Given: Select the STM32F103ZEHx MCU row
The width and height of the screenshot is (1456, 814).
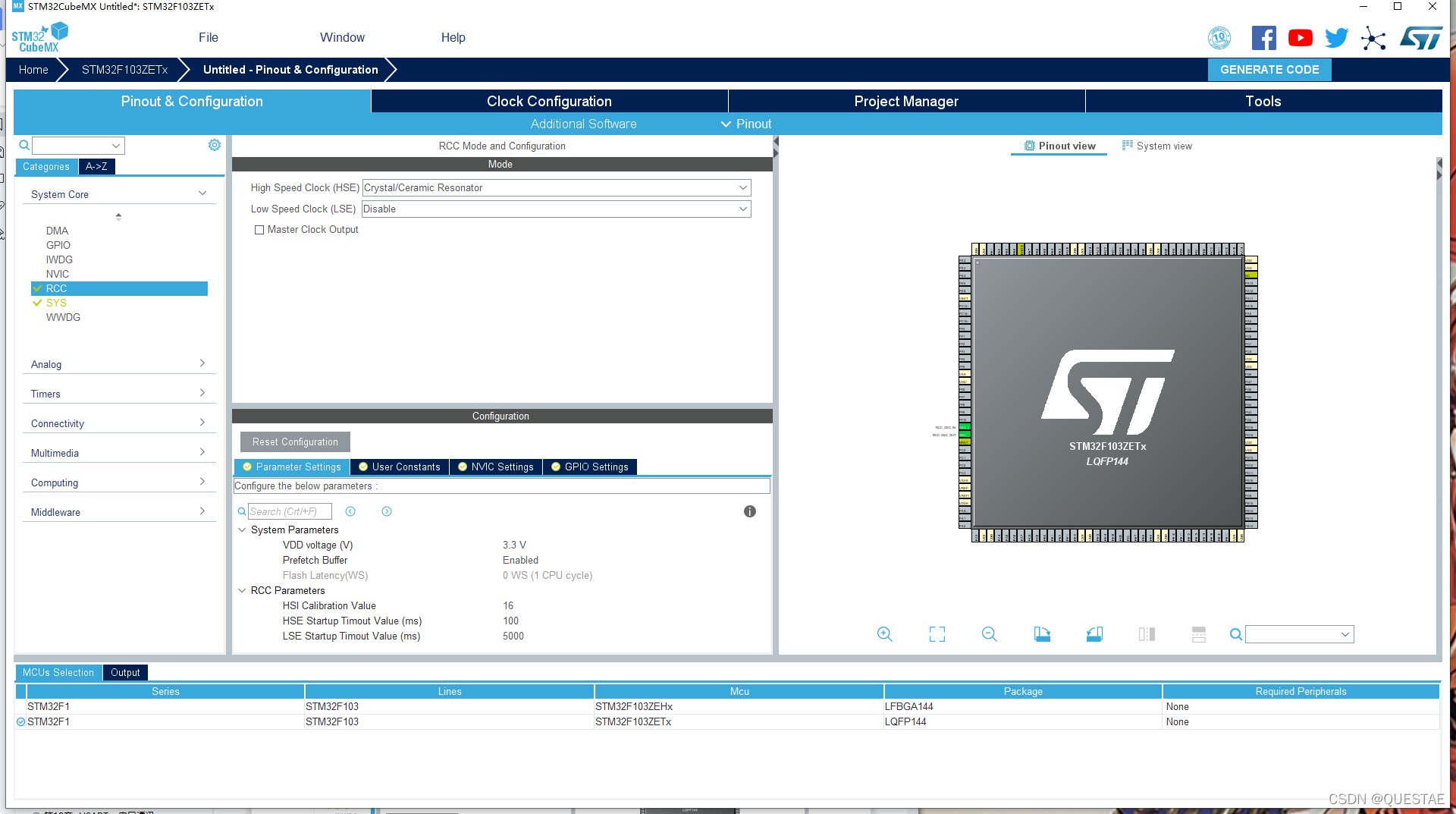Looking at the screenshot, I should (x=726, y=706).
